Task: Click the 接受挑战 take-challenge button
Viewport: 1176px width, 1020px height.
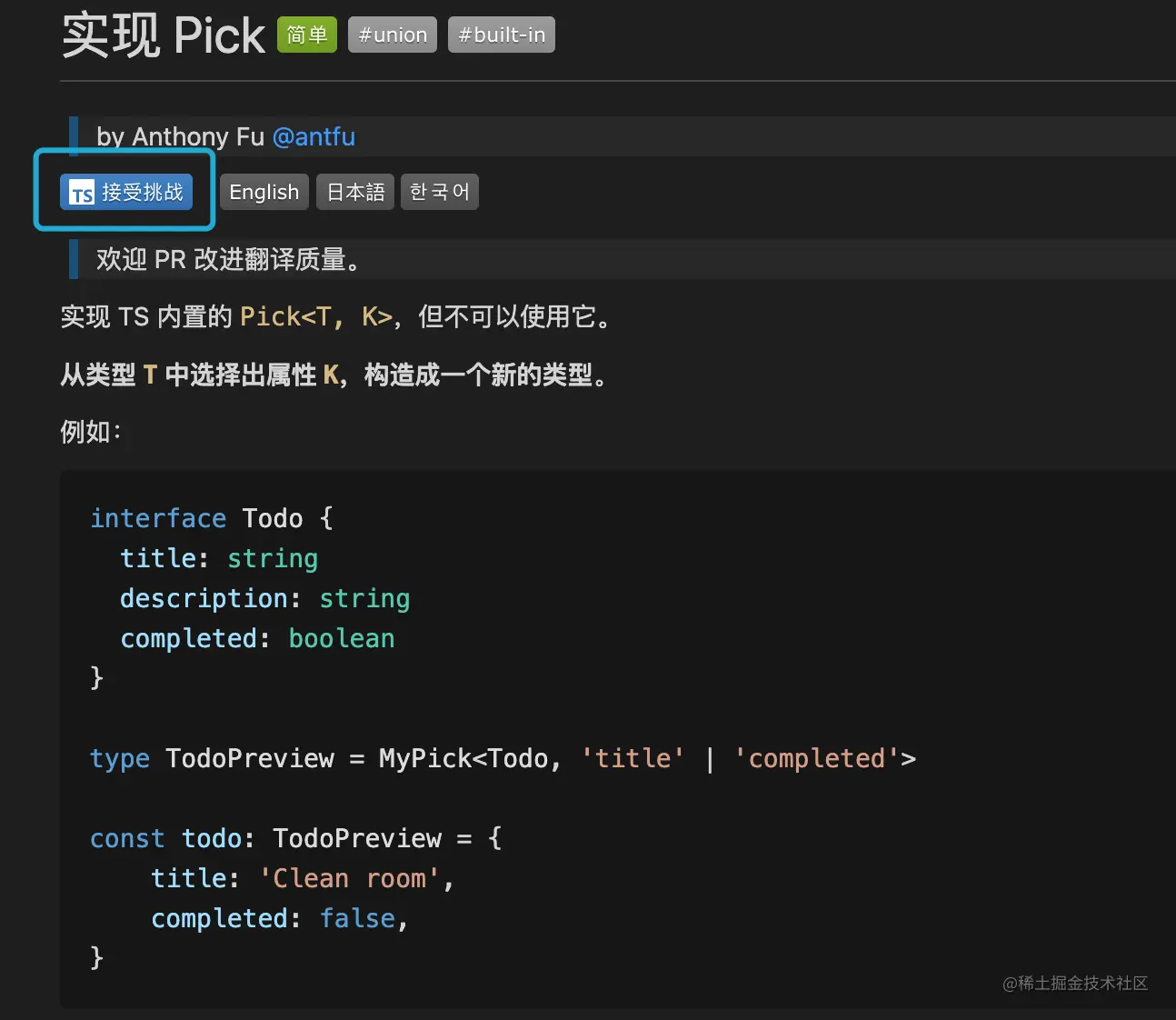Action: click(x=126, y=192)
